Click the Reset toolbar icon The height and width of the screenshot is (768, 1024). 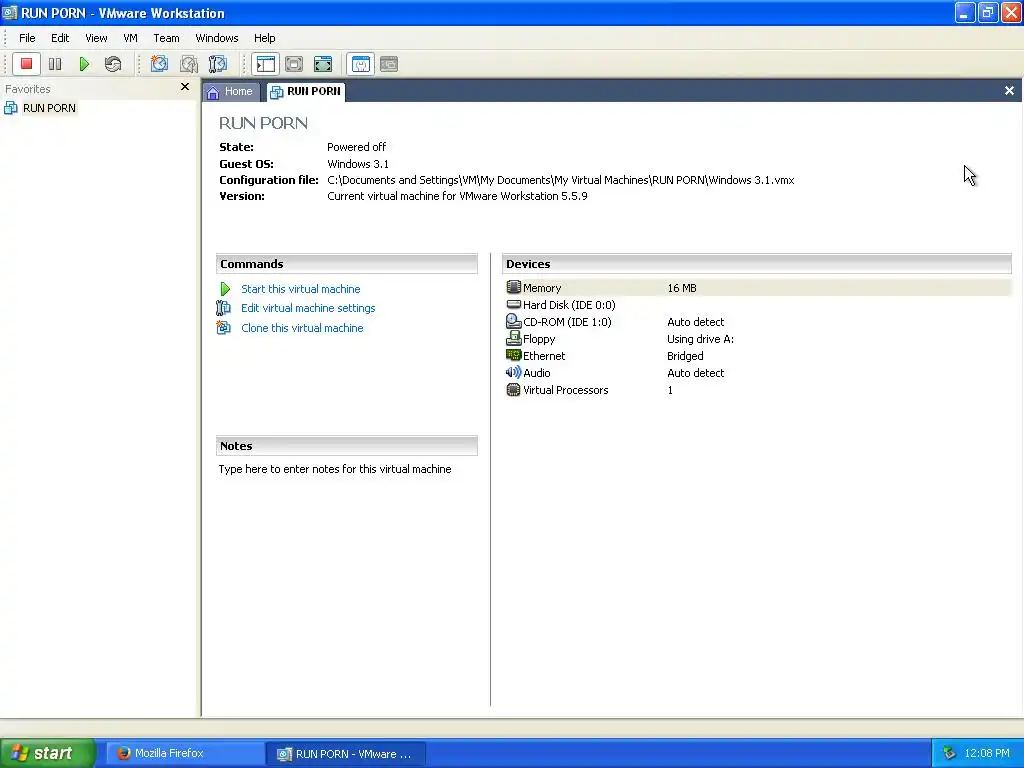pos(113,64)
